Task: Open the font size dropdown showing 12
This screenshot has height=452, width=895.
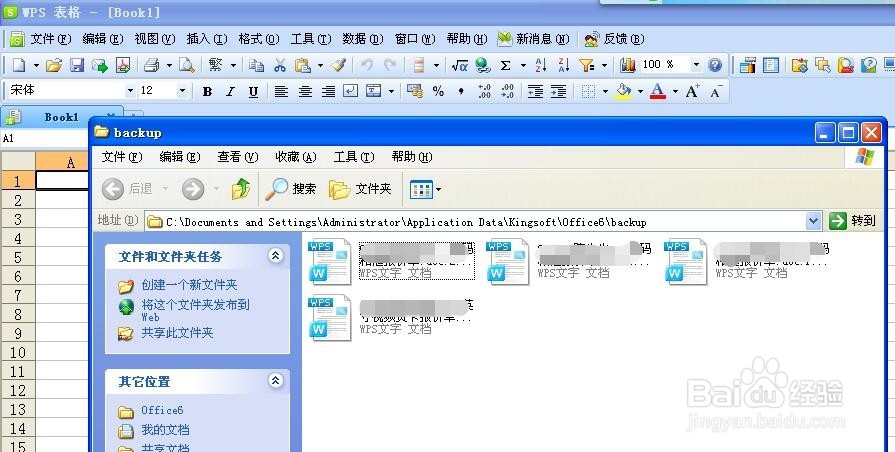Action: point(182,91)
